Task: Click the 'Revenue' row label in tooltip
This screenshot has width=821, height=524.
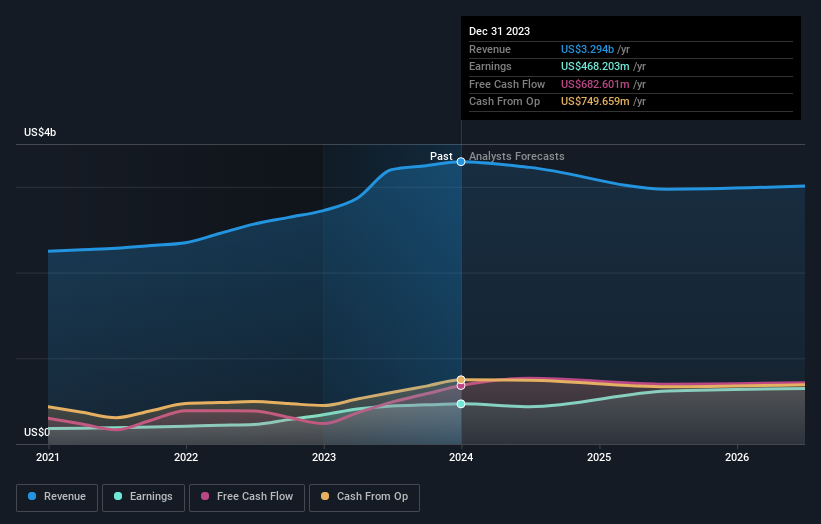Action: tap(490, 49)
